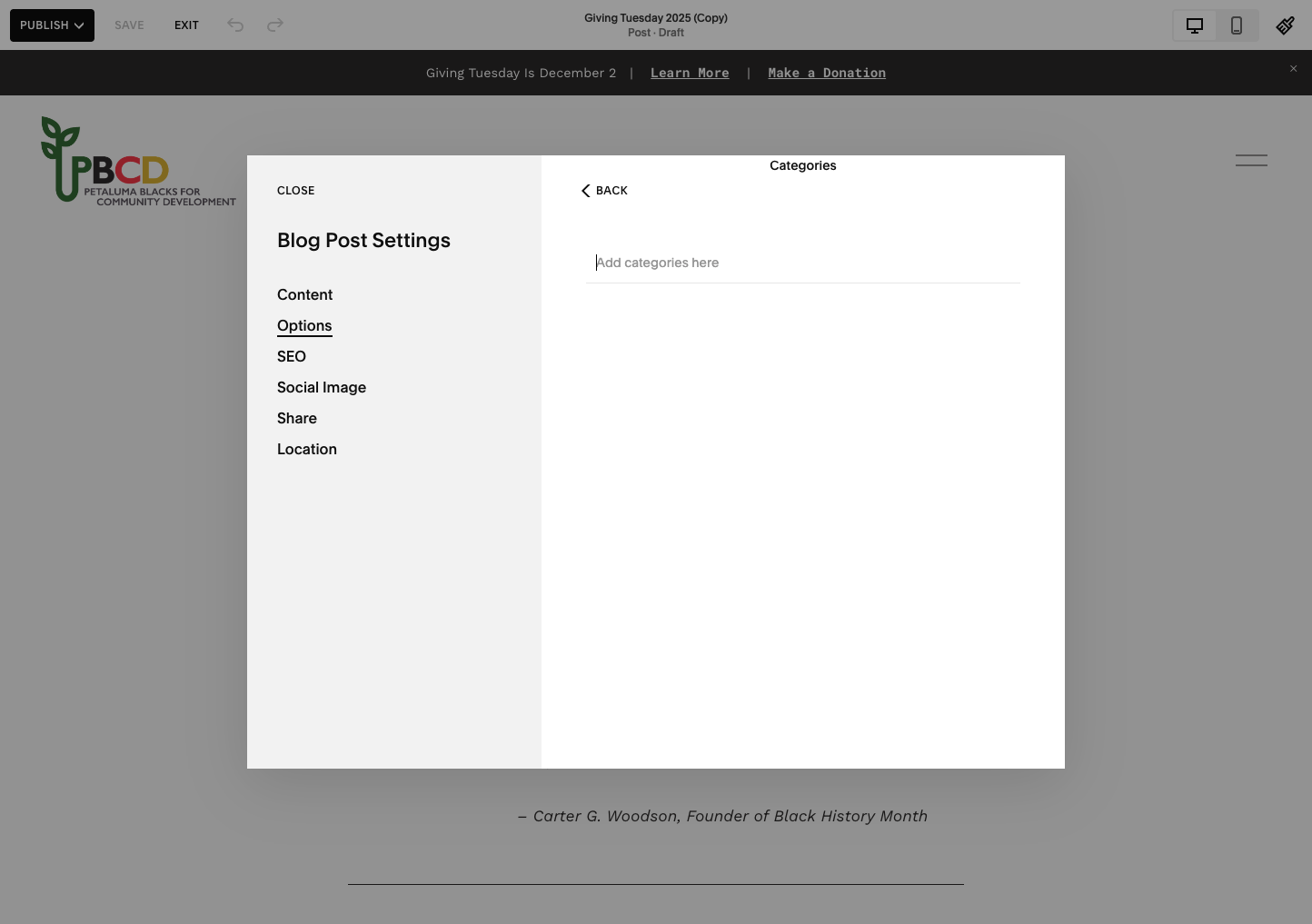Click 'Giving Tuesday Is December 2' banner text
Screen dimensions: 1312x924
521,73
